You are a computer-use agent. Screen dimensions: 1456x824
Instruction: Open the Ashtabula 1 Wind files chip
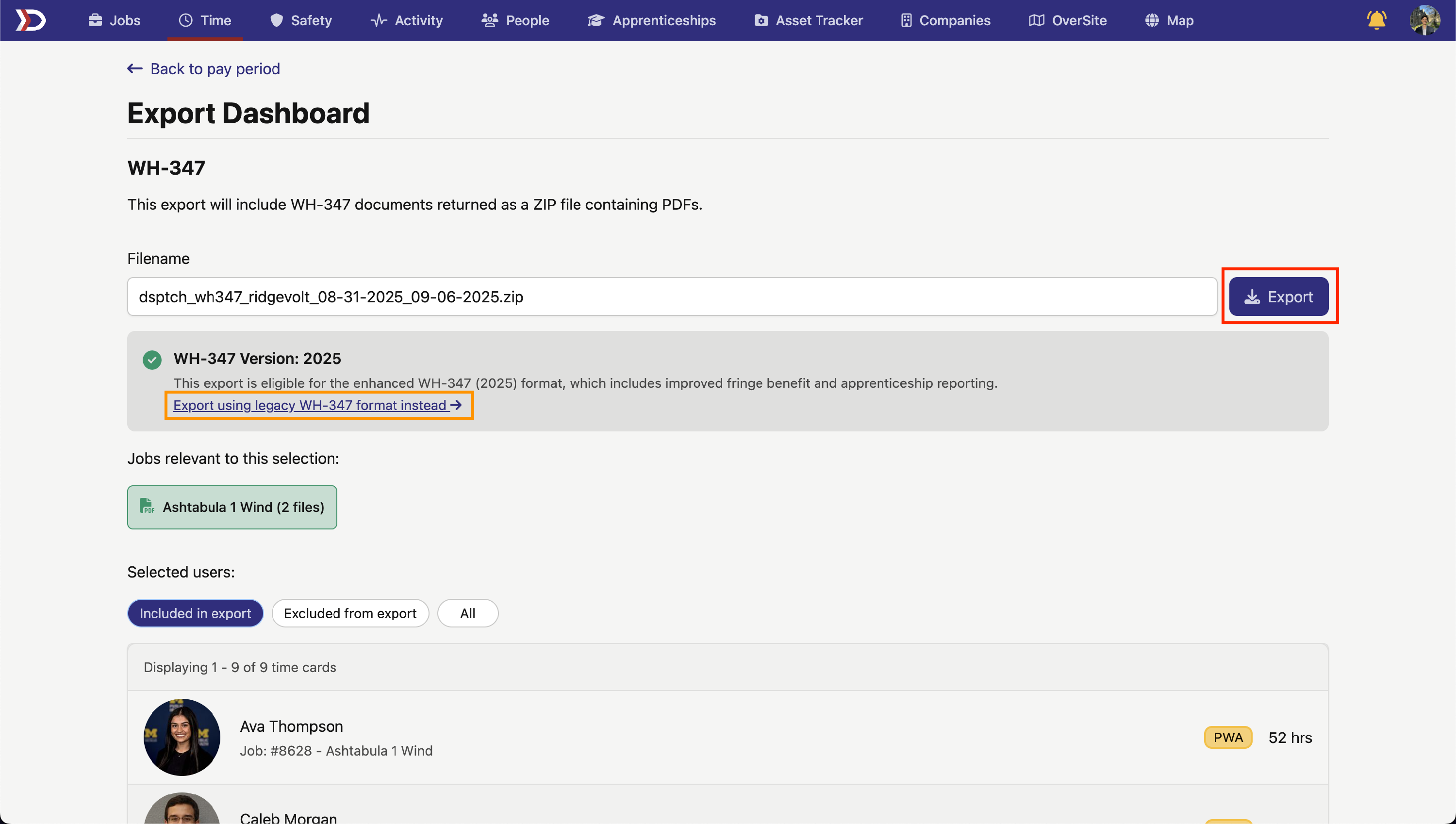coord(232,507)
